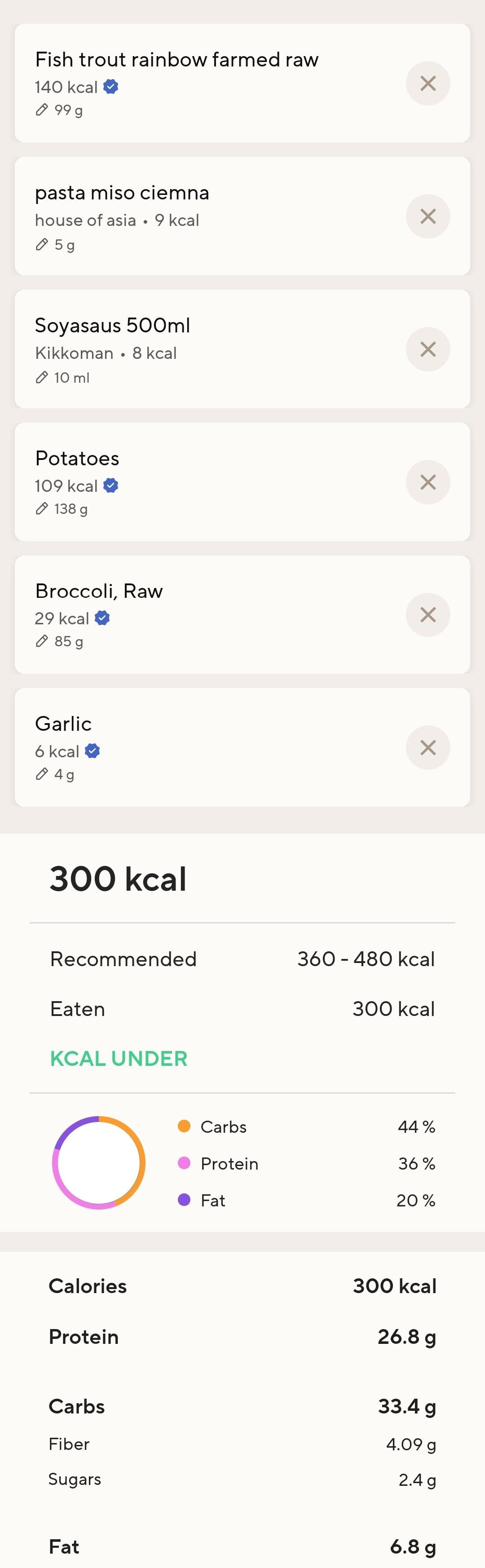Image resolution: width=485 pixels, height=1568 pixels.
Task: Delete Soyasaus 500ml from meal
Action: coord(428,349)
